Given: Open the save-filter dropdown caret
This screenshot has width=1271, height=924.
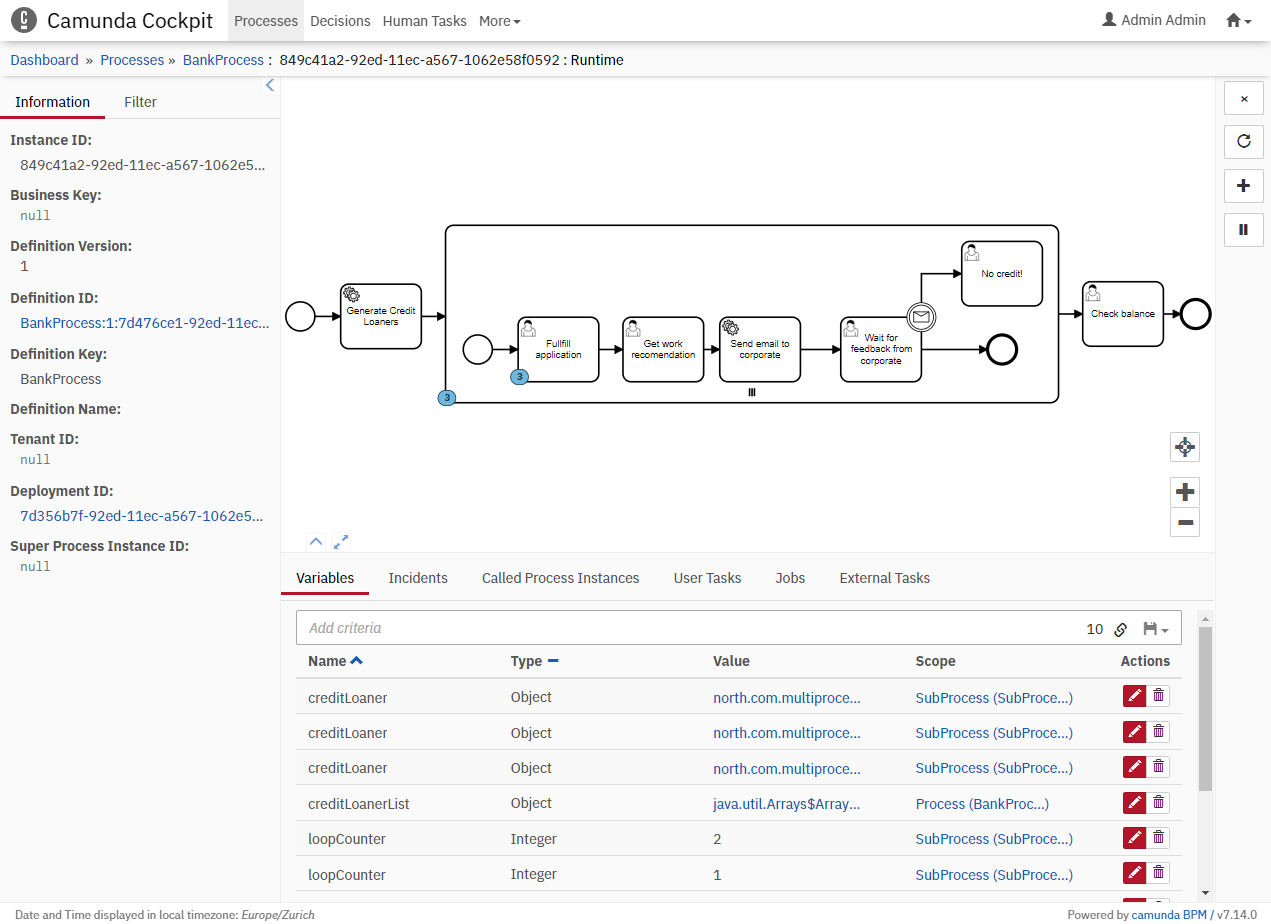Looking at the screenshot, I should click(1165, 629).
